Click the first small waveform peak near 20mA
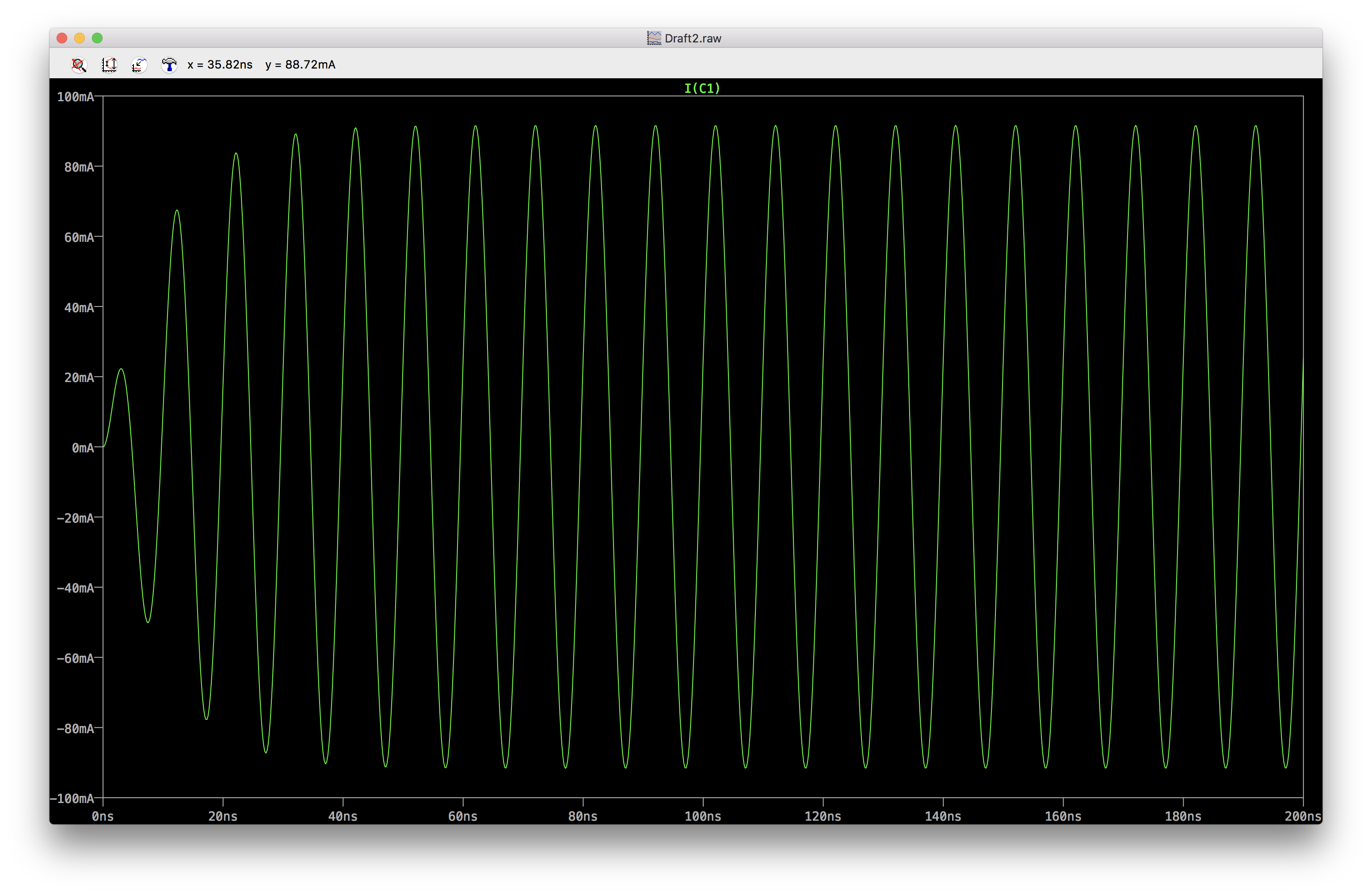 (121, 370)
